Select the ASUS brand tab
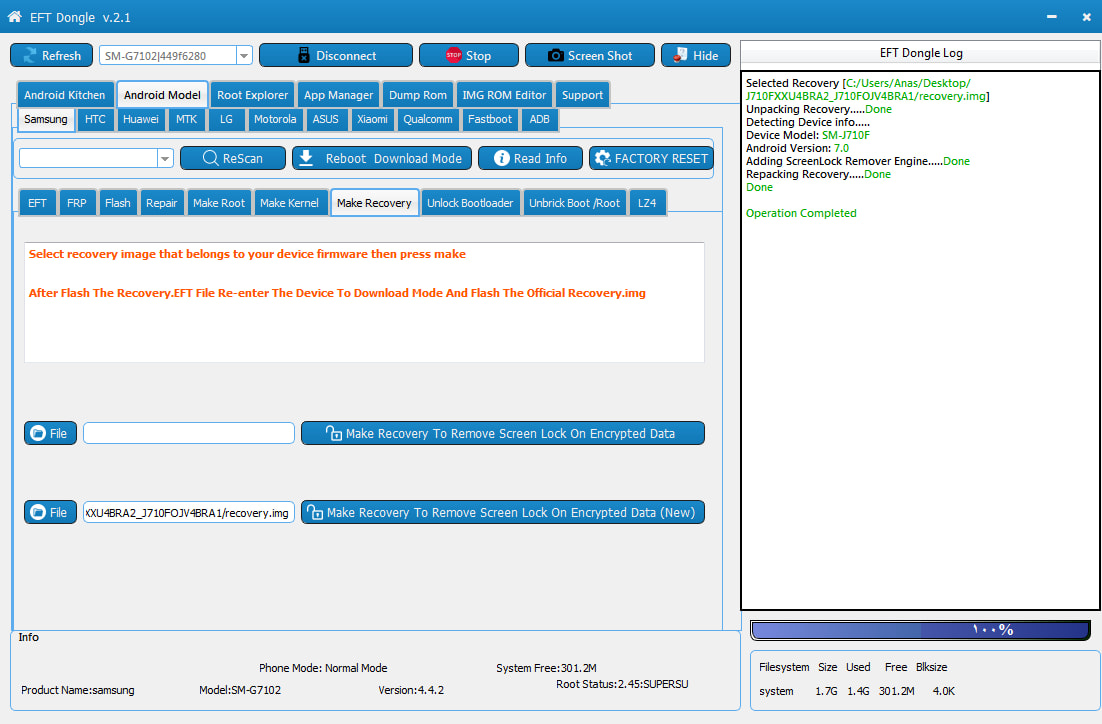Image resolution: width=1102 pixels, height=724 pixels. [x=325, y=119]
